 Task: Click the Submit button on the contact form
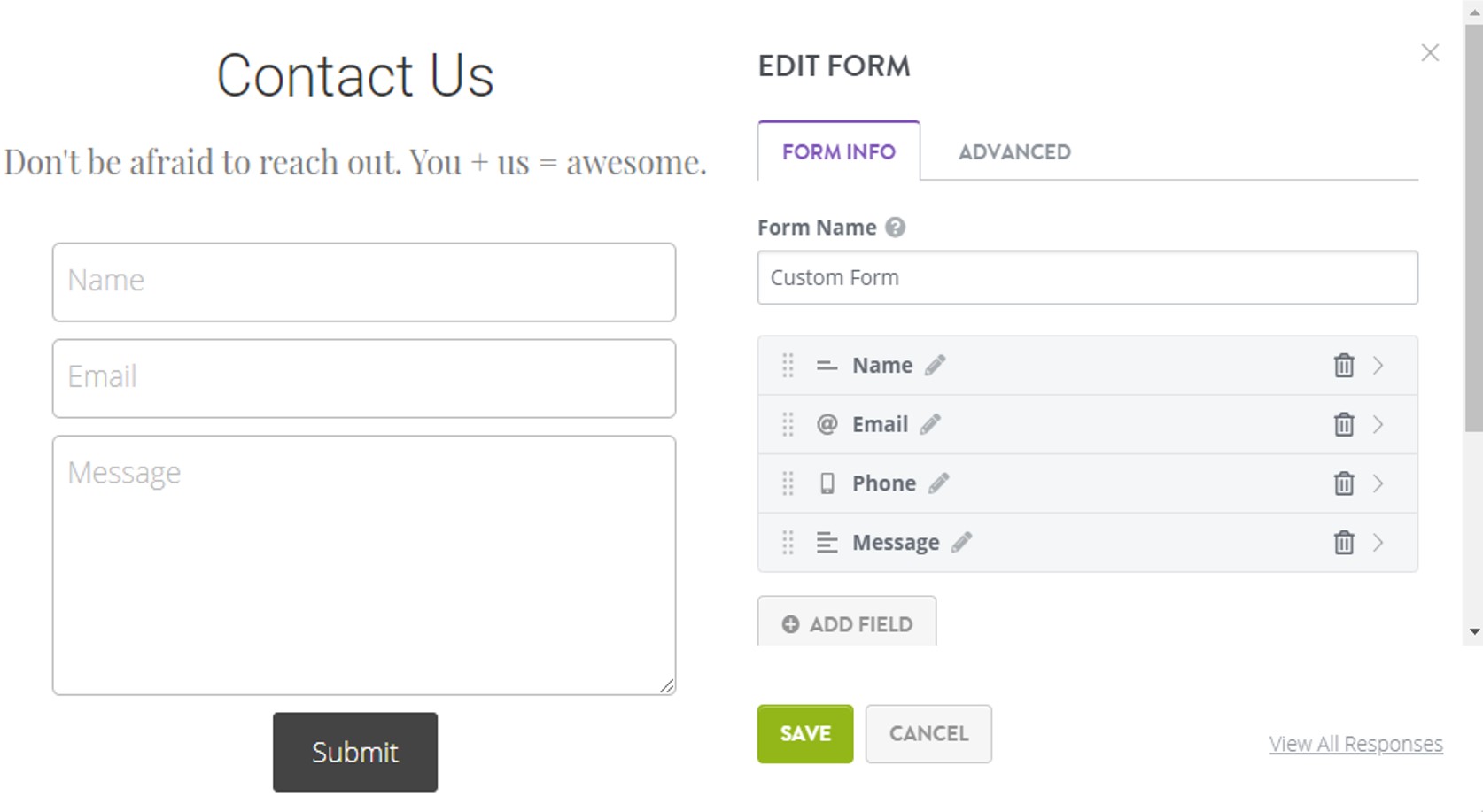tap(354, 752)
